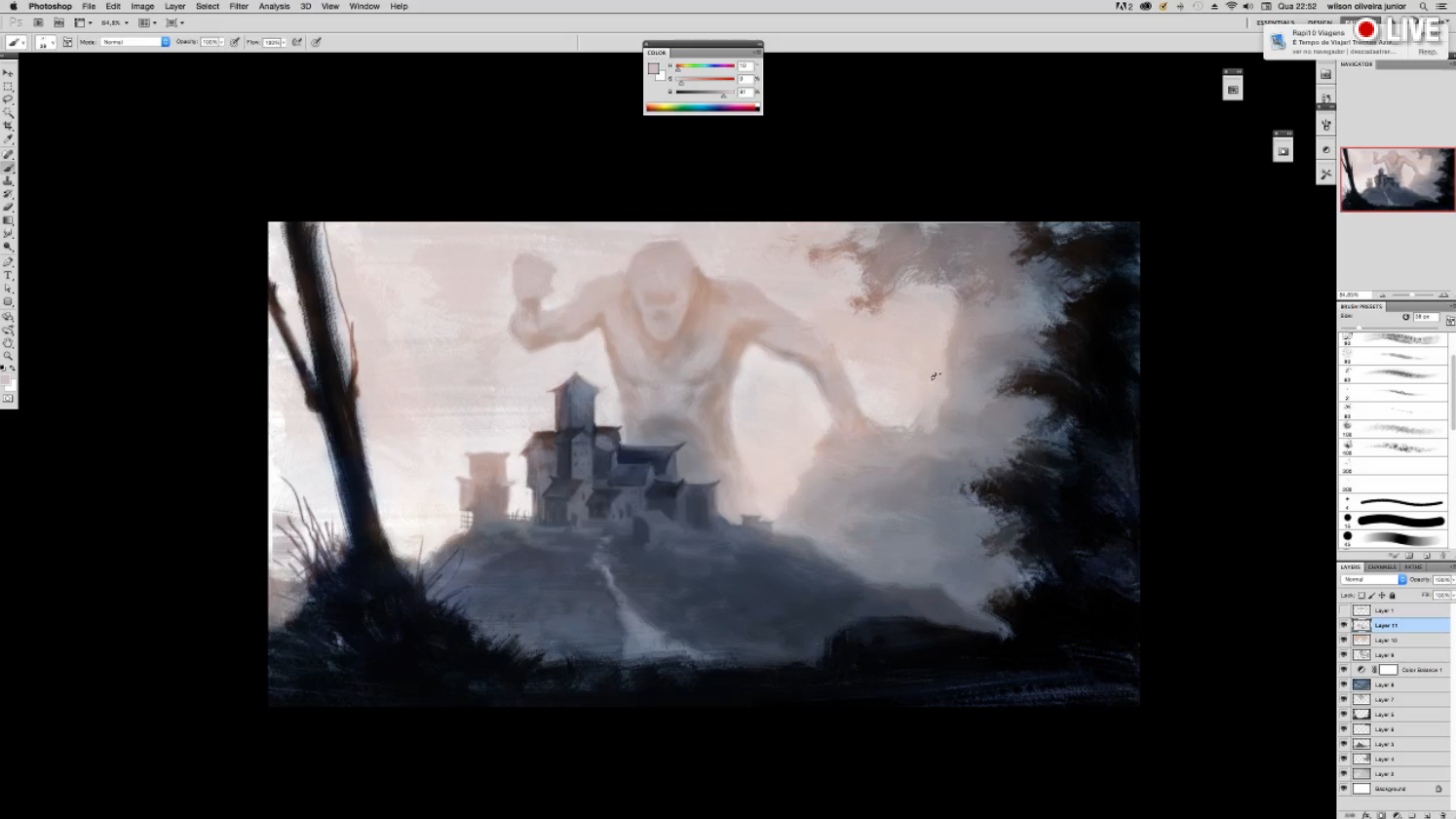The height and width of the screenshot is (819, 1456).
Task: Launch Bridge from the application bar
Action: (x=38, y=22)
